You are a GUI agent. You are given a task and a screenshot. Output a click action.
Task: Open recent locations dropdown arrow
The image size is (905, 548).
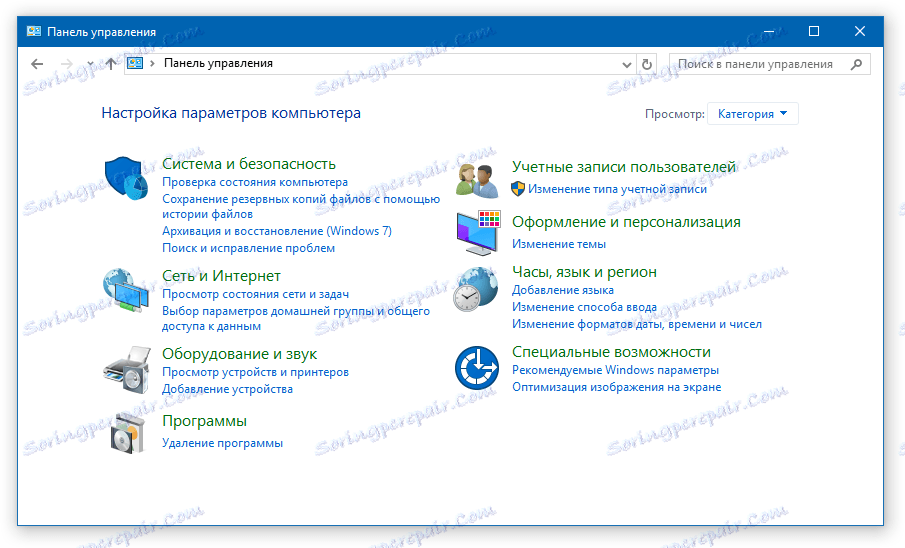coord(90,64)
